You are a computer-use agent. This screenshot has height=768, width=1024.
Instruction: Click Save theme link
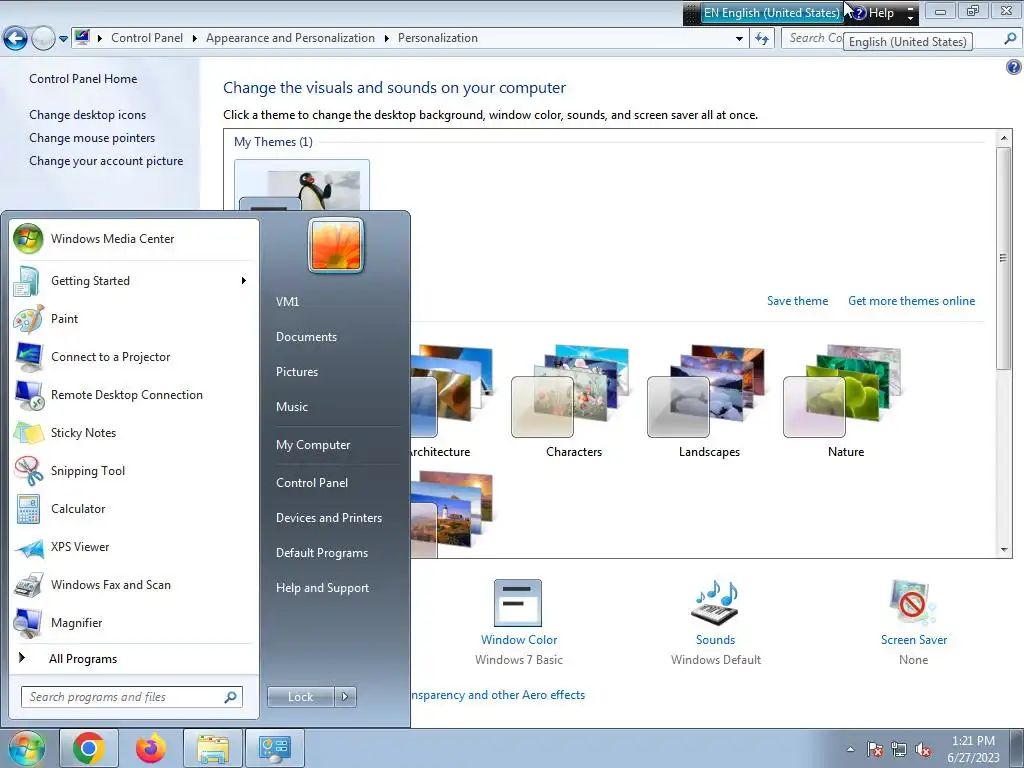click(797, 301)
